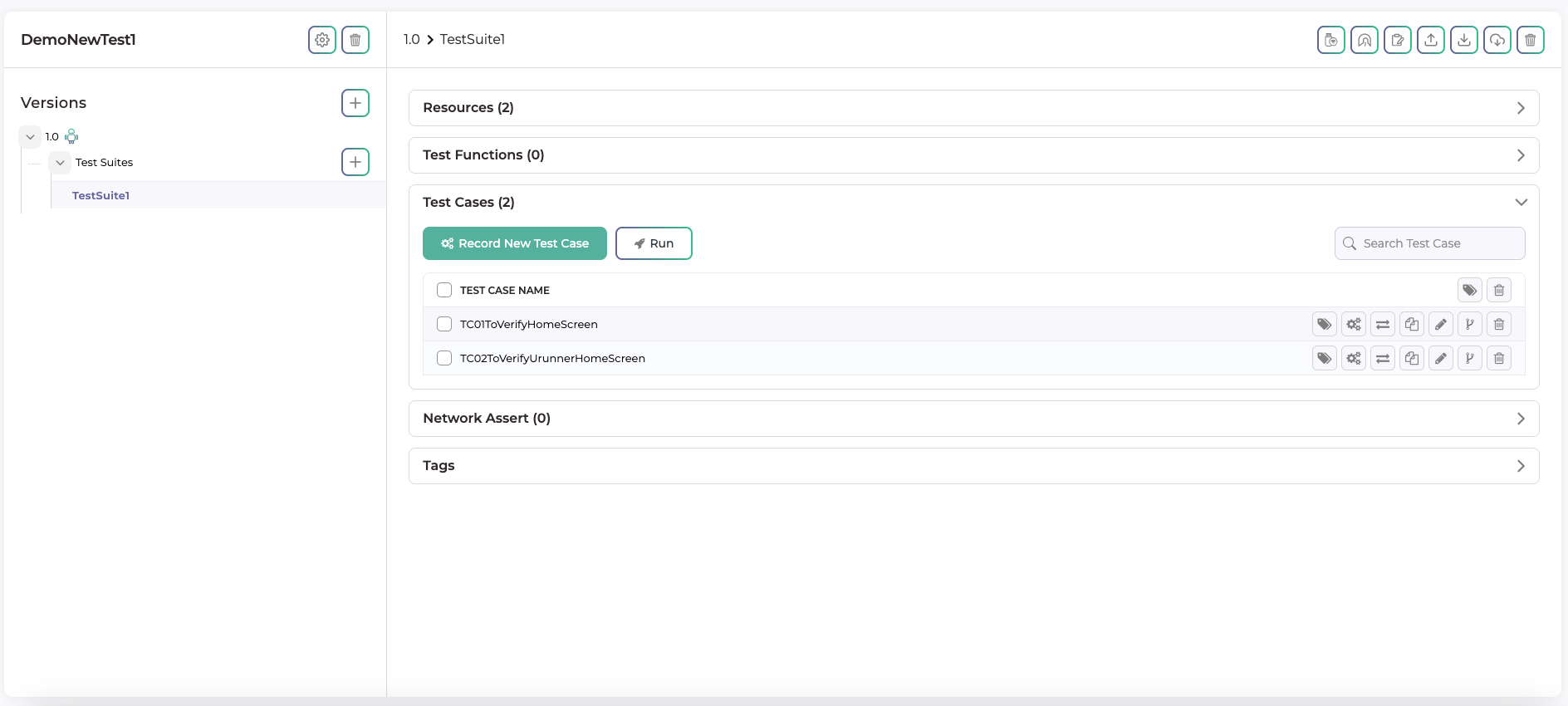The height and width of the screenshot is (706, 1568).
Task: Select TestSuite1 in the versions tree
Action: point(100,196)
